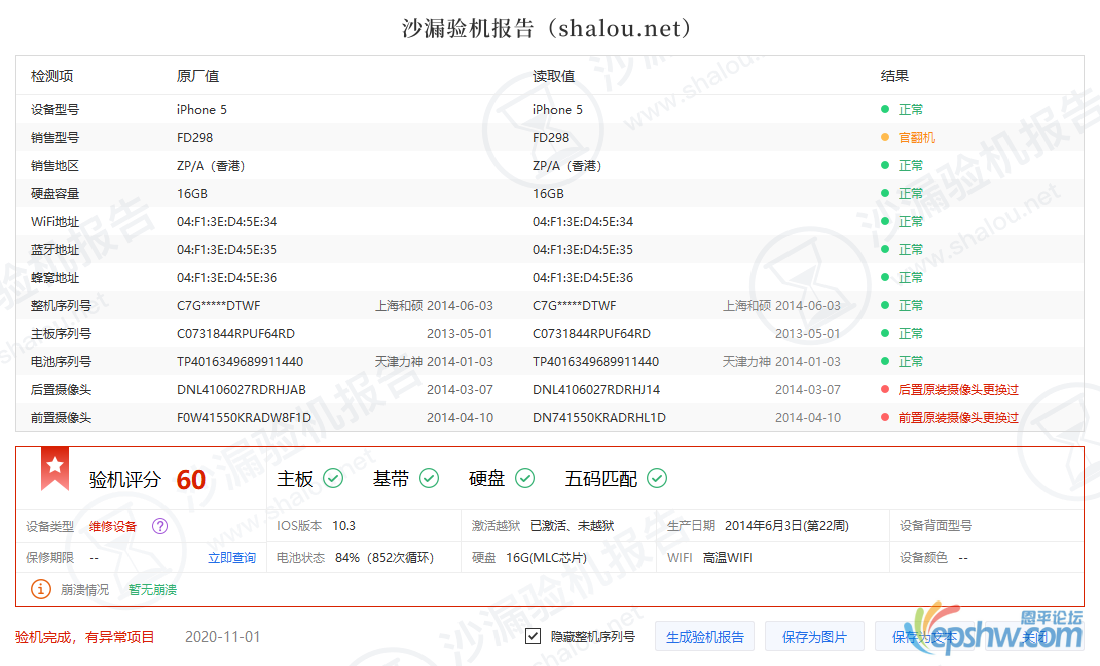Screen dimensions: 1100x666
Task: Click TP4016349689911440 in the 读取值 column
Action: pyautogui.click(x=596, y=361)
